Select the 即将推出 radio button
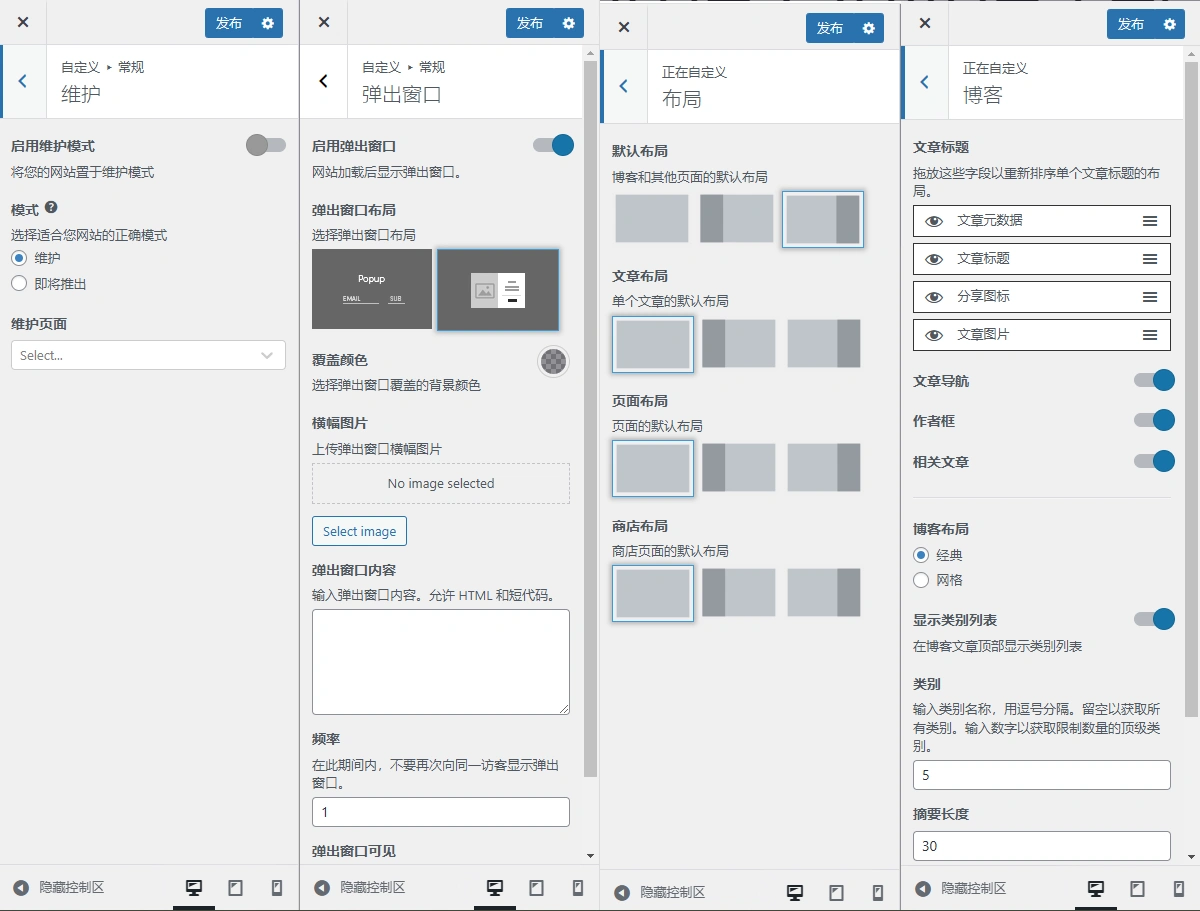The image size is (1200, 911). (x=18, y=282)
